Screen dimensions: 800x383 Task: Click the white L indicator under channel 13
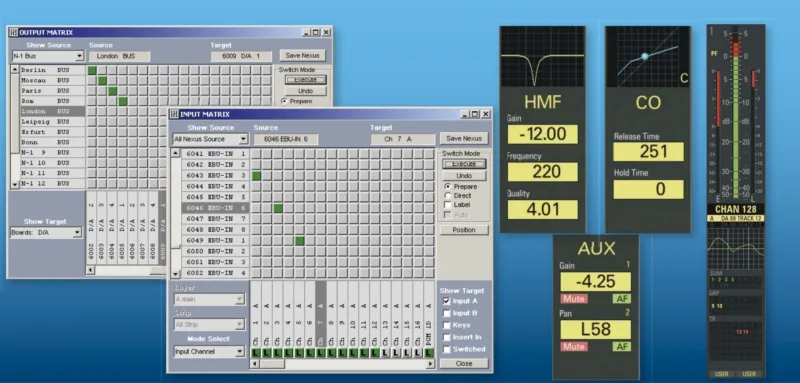click(x=385, y=352)
